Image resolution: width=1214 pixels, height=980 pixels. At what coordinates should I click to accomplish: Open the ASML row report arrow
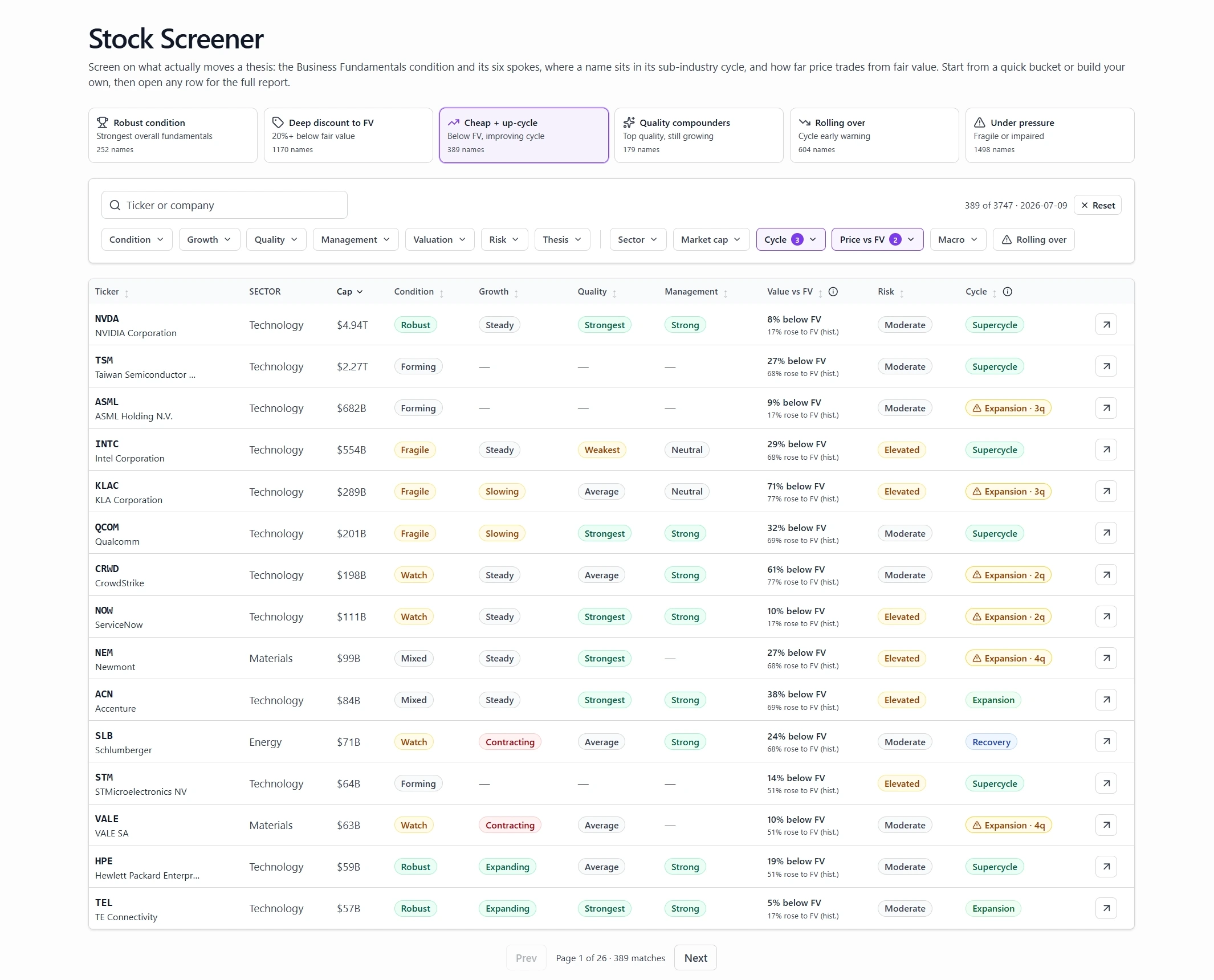pos(1106,408)
